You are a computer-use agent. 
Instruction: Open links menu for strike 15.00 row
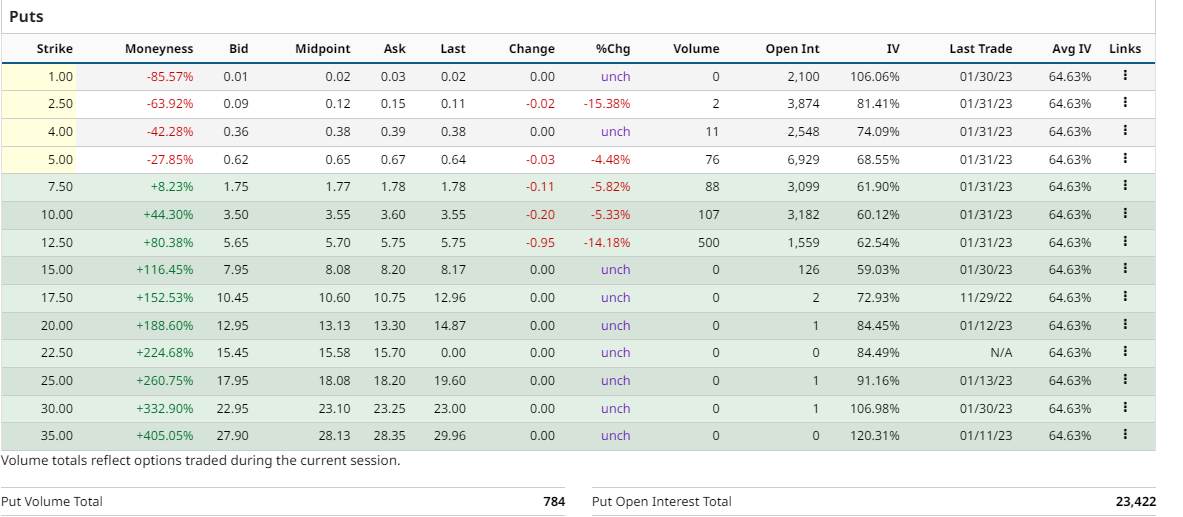[1125, 269]
